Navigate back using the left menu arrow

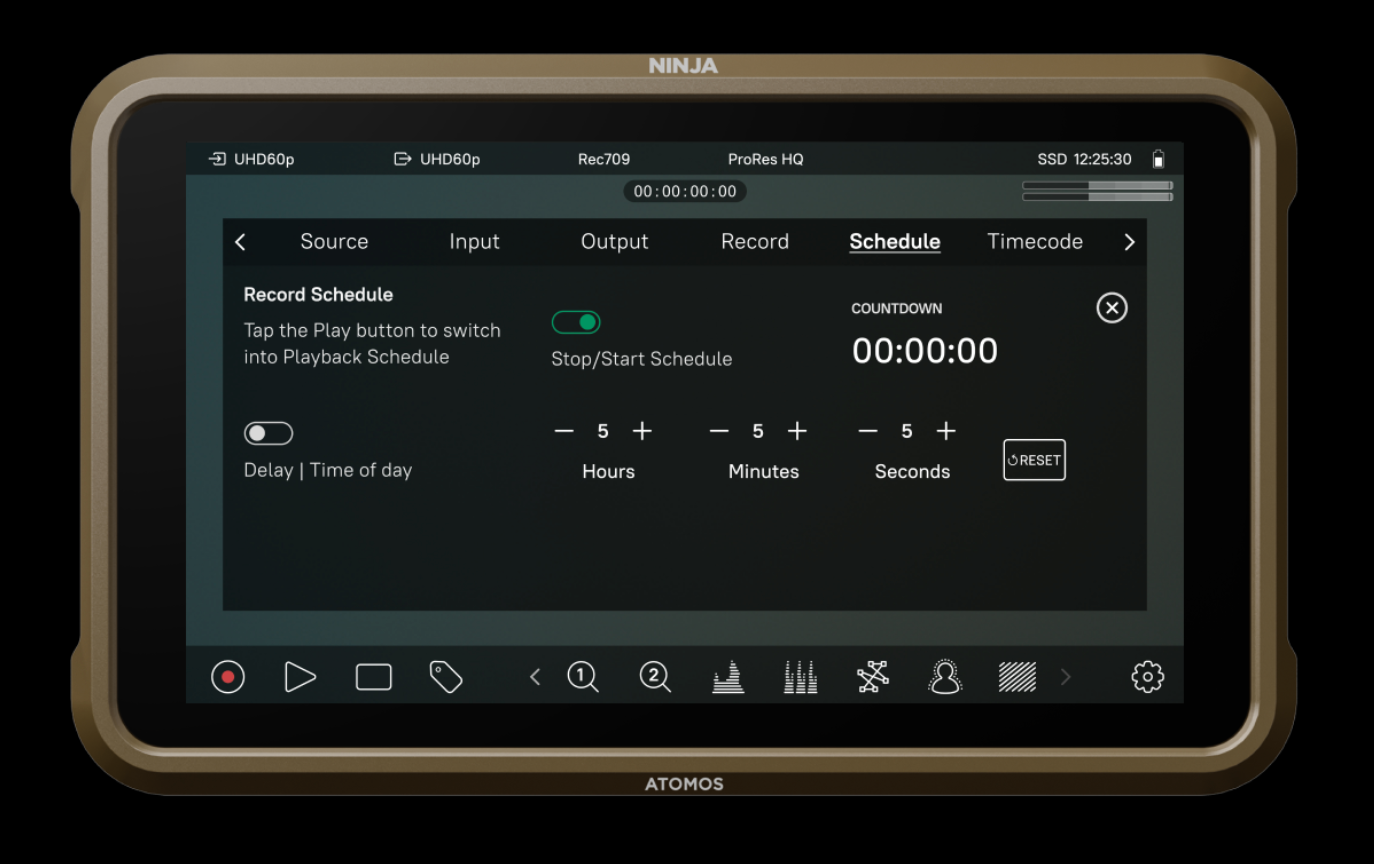(x=240, y=242)
